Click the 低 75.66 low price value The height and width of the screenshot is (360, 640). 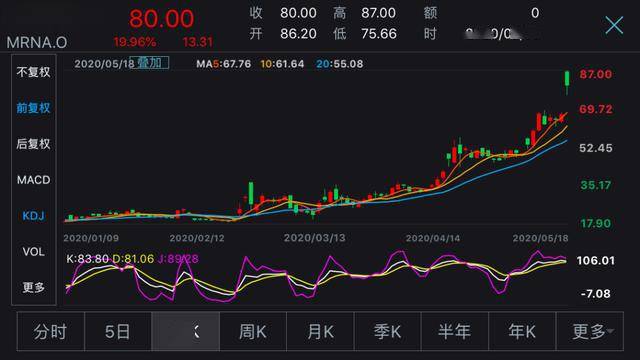[x=379, y=34]
